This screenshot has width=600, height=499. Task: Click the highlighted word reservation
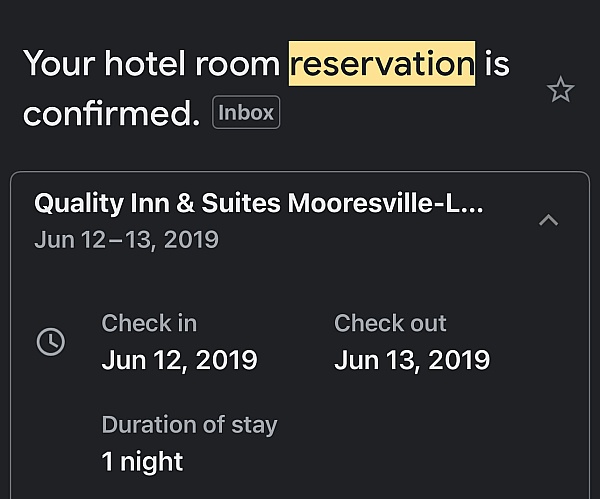click(x=382, y=64)
